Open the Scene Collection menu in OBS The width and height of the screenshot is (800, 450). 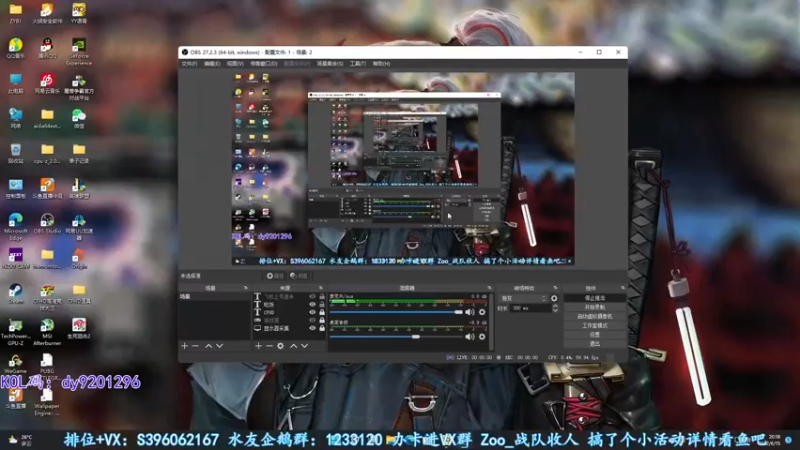click(x=330, y=64)
